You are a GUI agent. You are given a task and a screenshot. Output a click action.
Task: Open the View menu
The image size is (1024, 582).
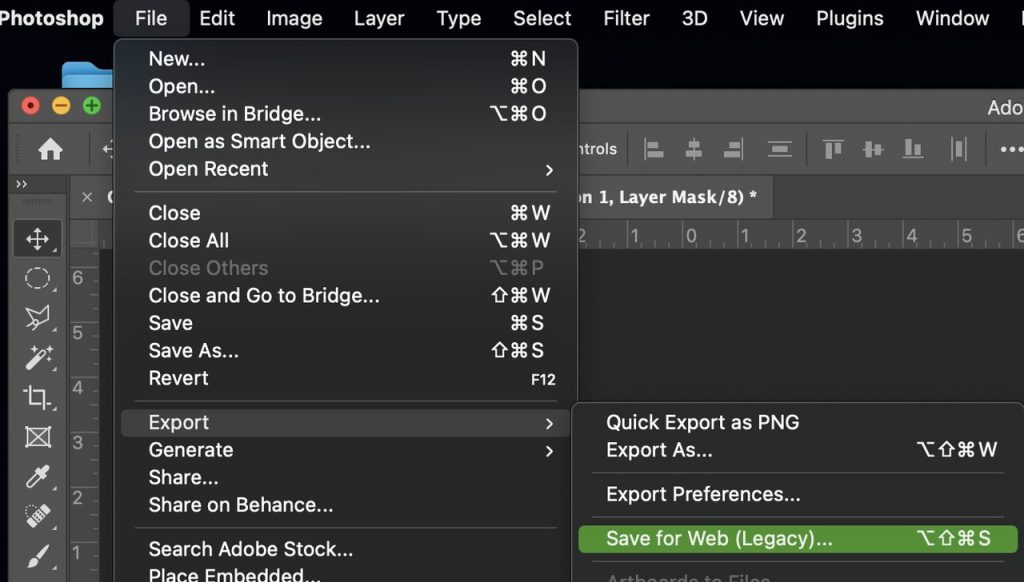(761, 18)
